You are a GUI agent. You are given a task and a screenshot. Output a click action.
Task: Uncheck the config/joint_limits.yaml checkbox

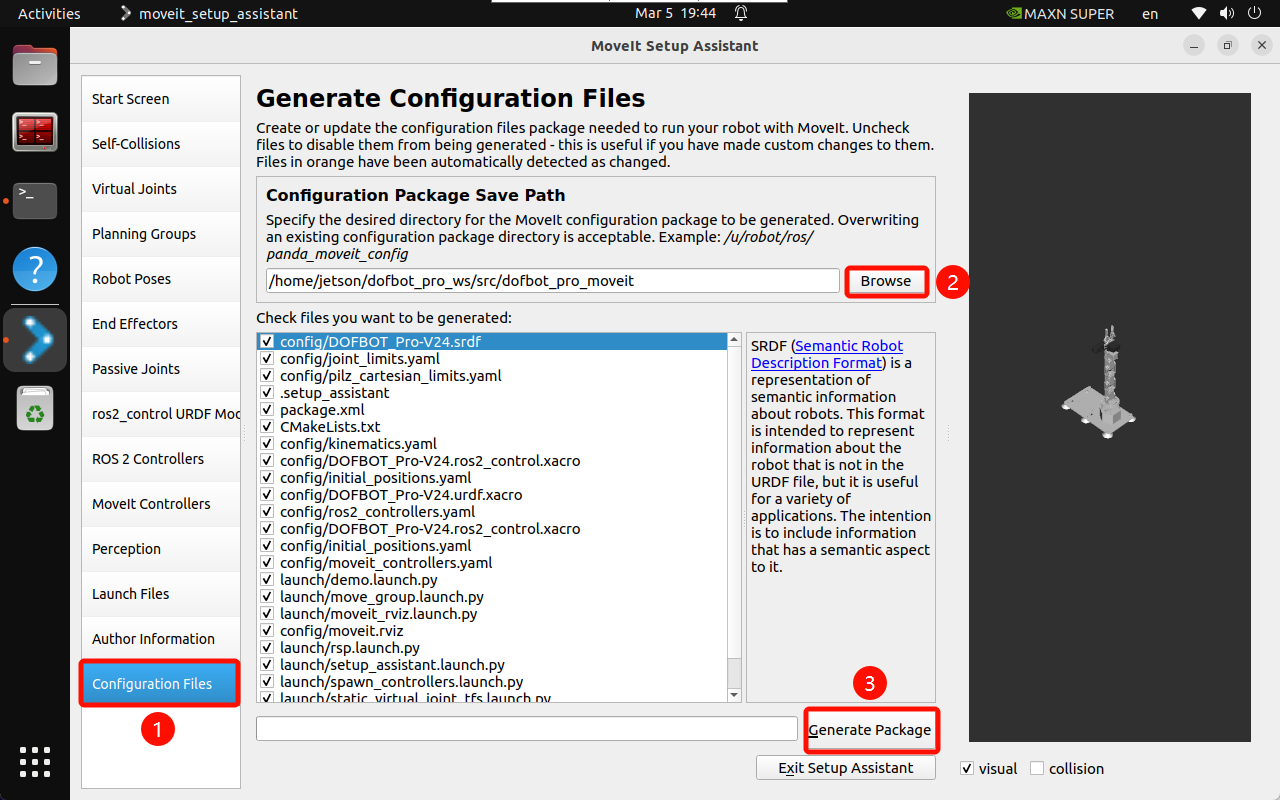(267, 359)
